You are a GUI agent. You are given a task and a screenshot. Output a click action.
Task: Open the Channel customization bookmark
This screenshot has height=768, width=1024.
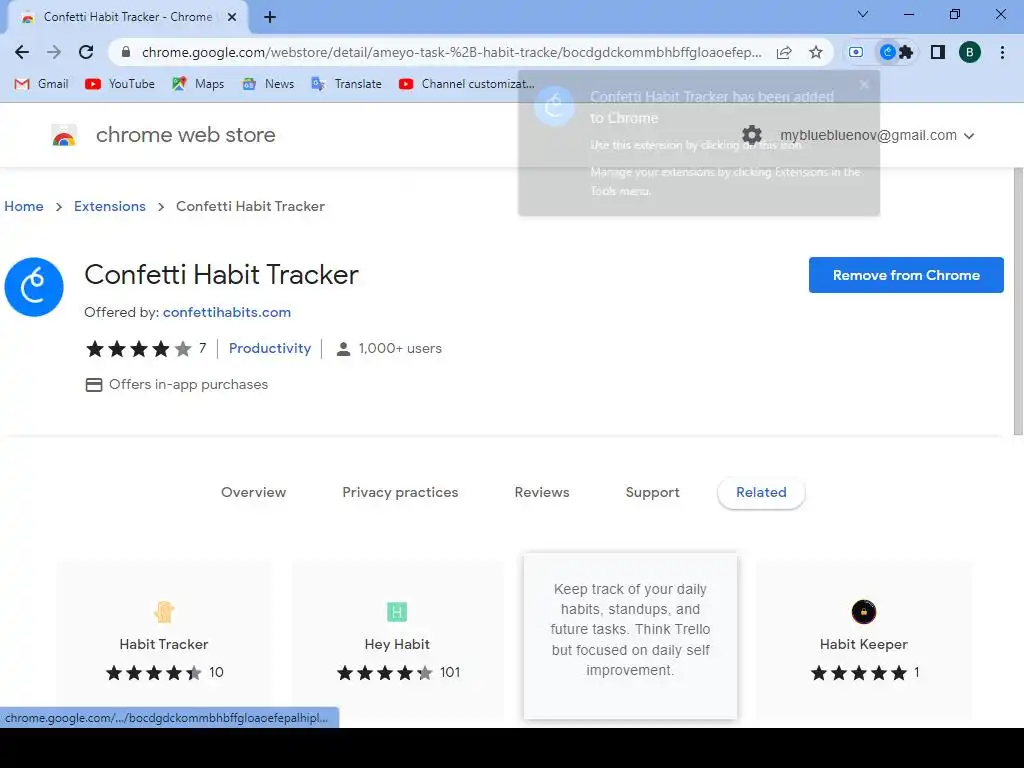point(466,84)
